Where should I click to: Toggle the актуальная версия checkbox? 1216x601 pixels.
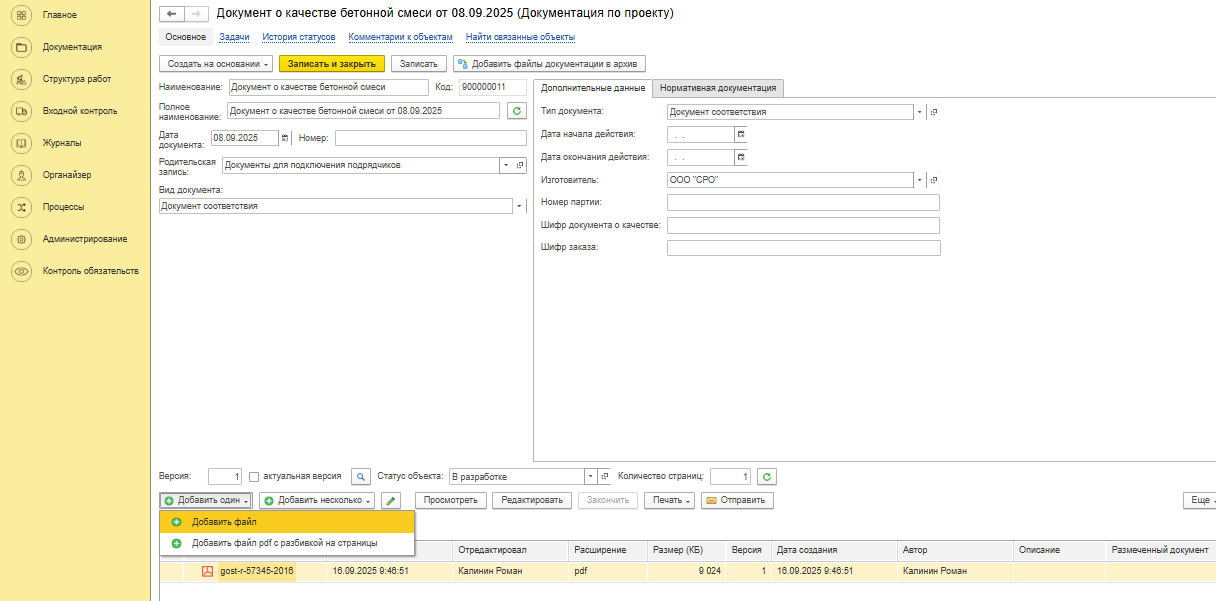click(x=254, y=477)
